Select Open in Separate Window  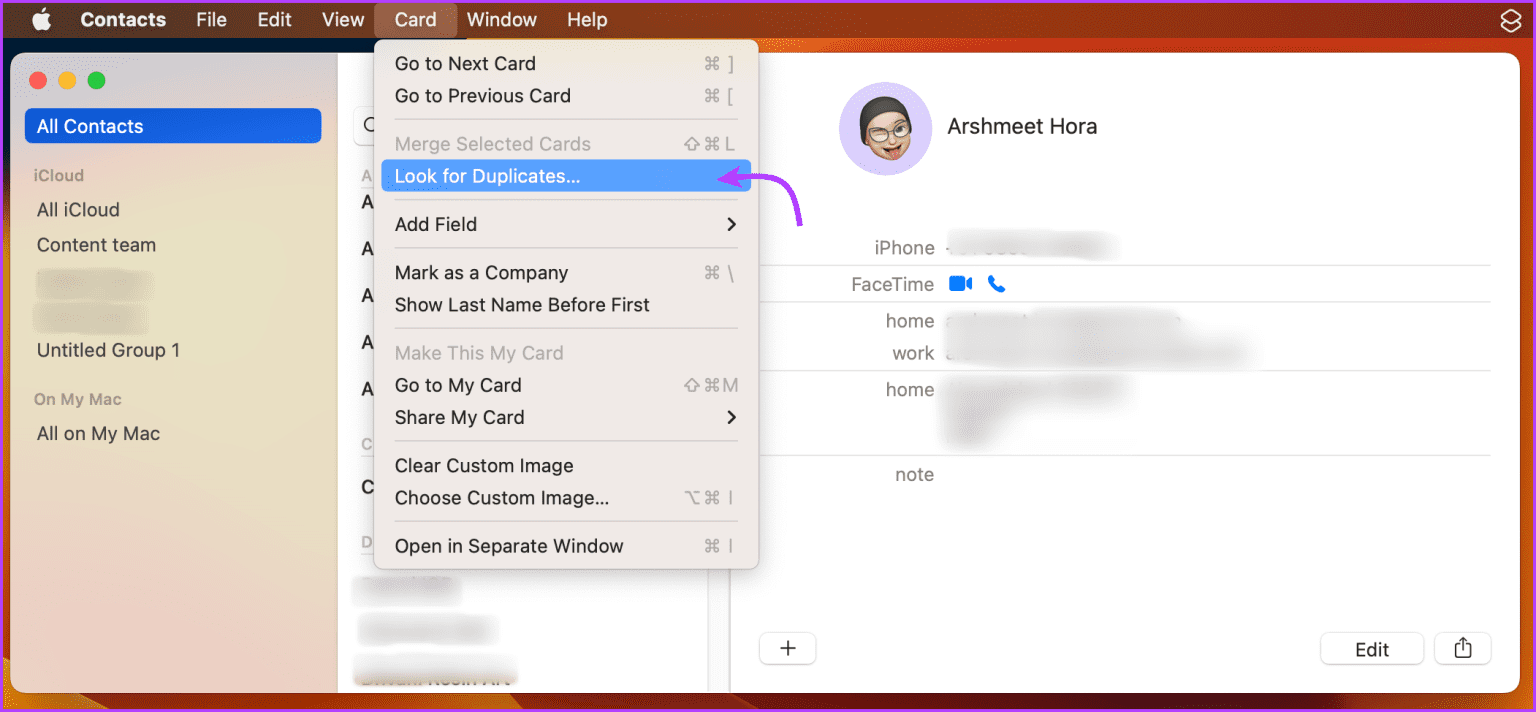[509, 546]
